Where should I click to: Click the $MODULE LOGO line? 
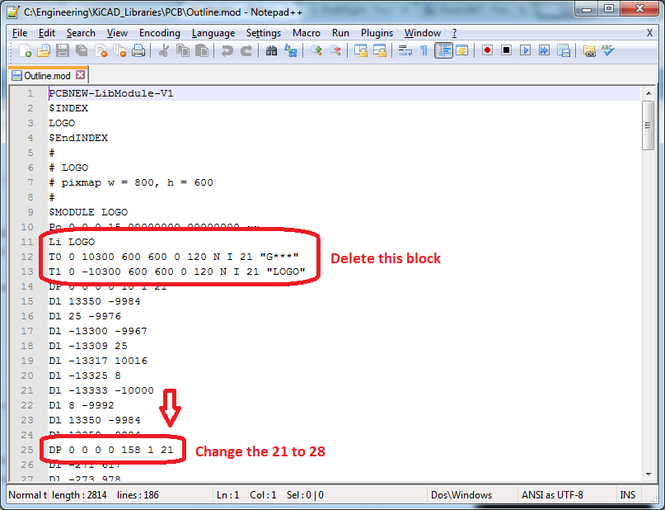tap(88, 212)
